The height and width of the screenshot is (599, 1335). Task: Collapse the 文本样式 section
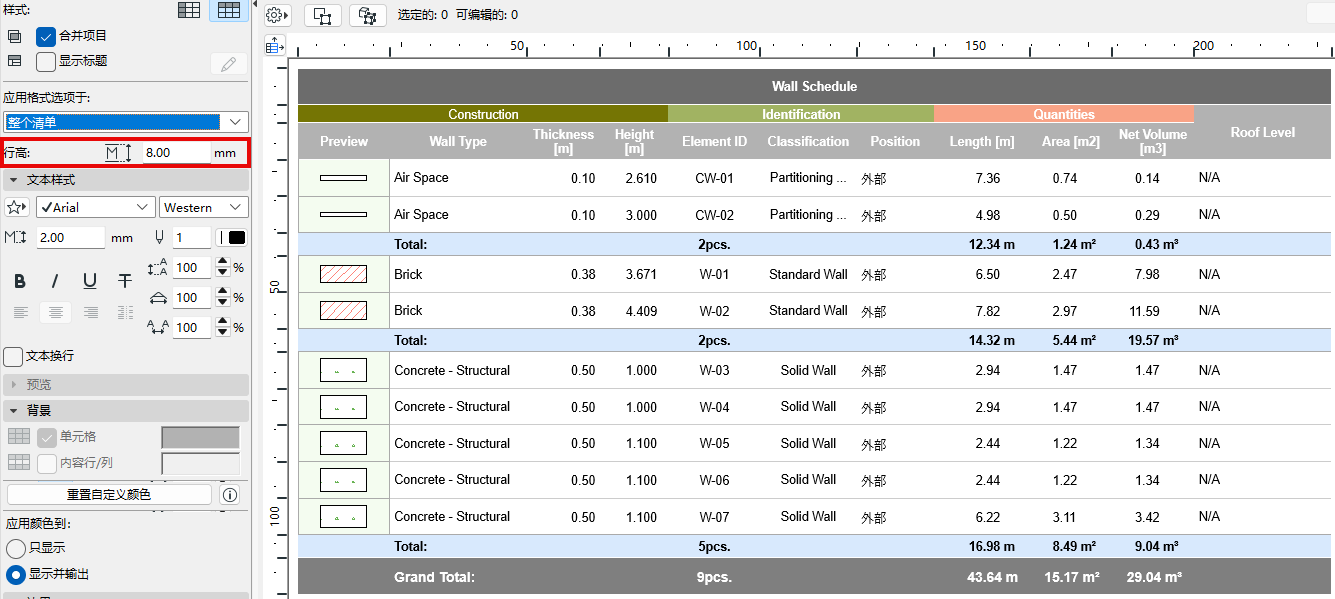pos(14,180)
